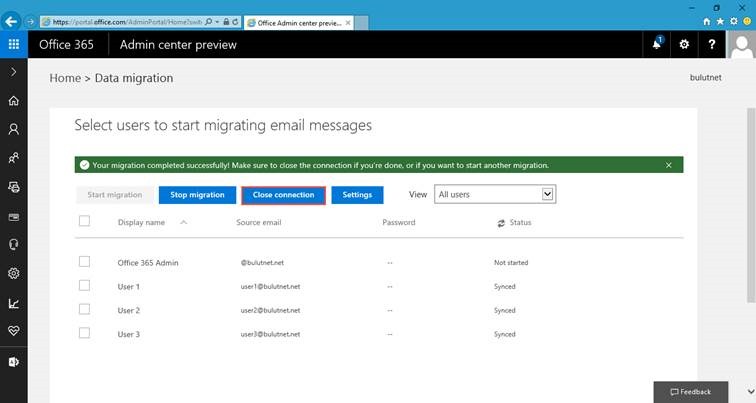Image resolution: width=756 pixels, height=403 pixels.
Task: Go to Home icon in sidebar
Action: pyautogui.click(x=14, y=101)
